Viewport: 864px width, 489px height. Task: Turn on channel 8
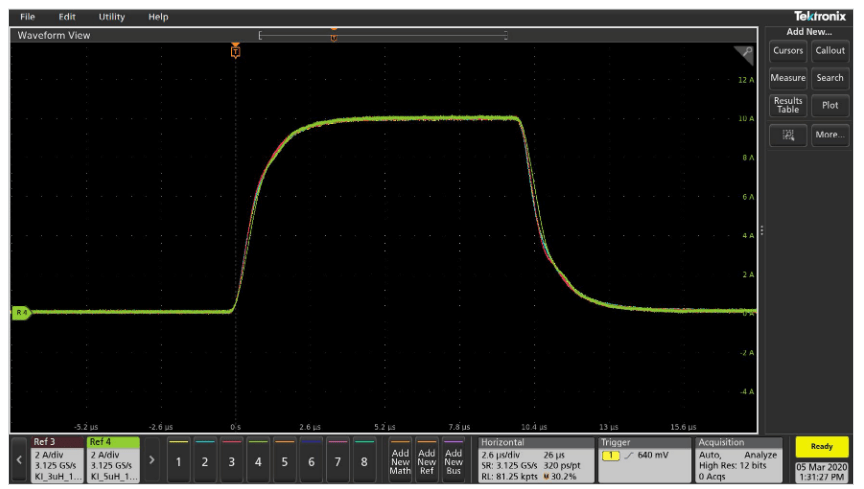(364, 460)
